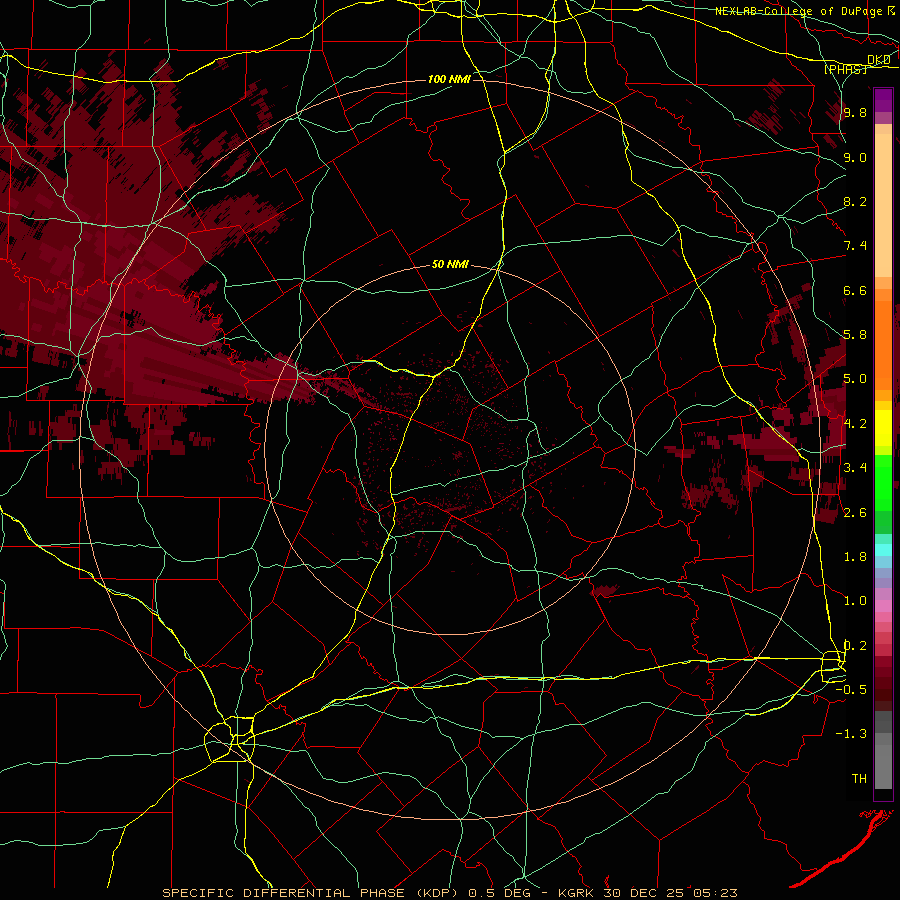Click the yellow segment of the color bar

[883, 428]
